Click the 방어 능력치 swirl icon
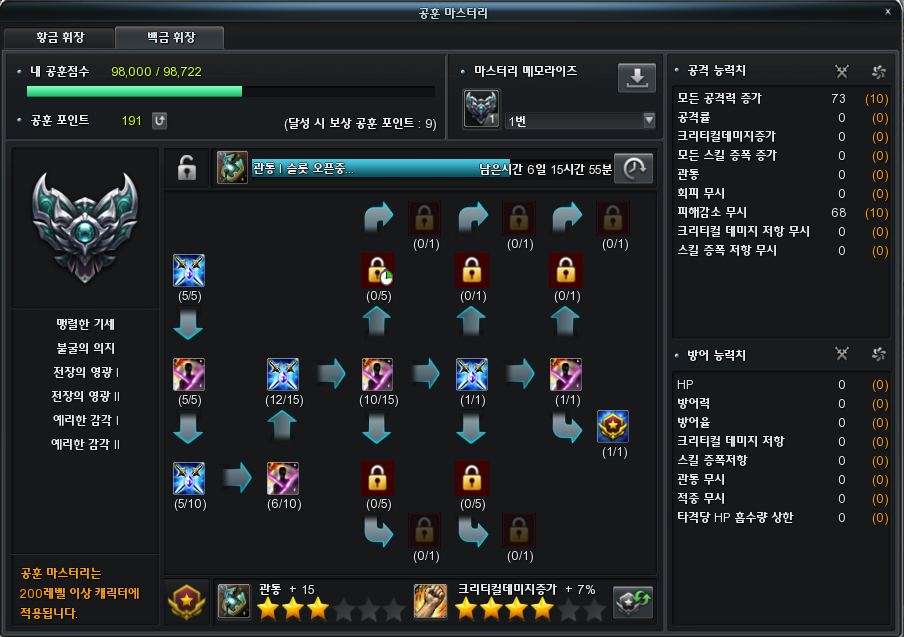 pyautogui.click(x=879, y=354)
